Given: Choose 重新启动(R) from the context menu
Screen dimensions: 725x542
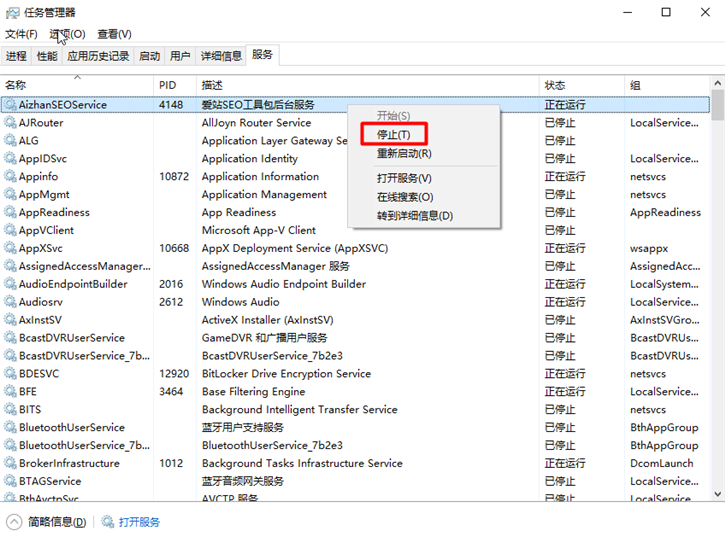Looking at the screenshot, I should click(x=404, y=154).
